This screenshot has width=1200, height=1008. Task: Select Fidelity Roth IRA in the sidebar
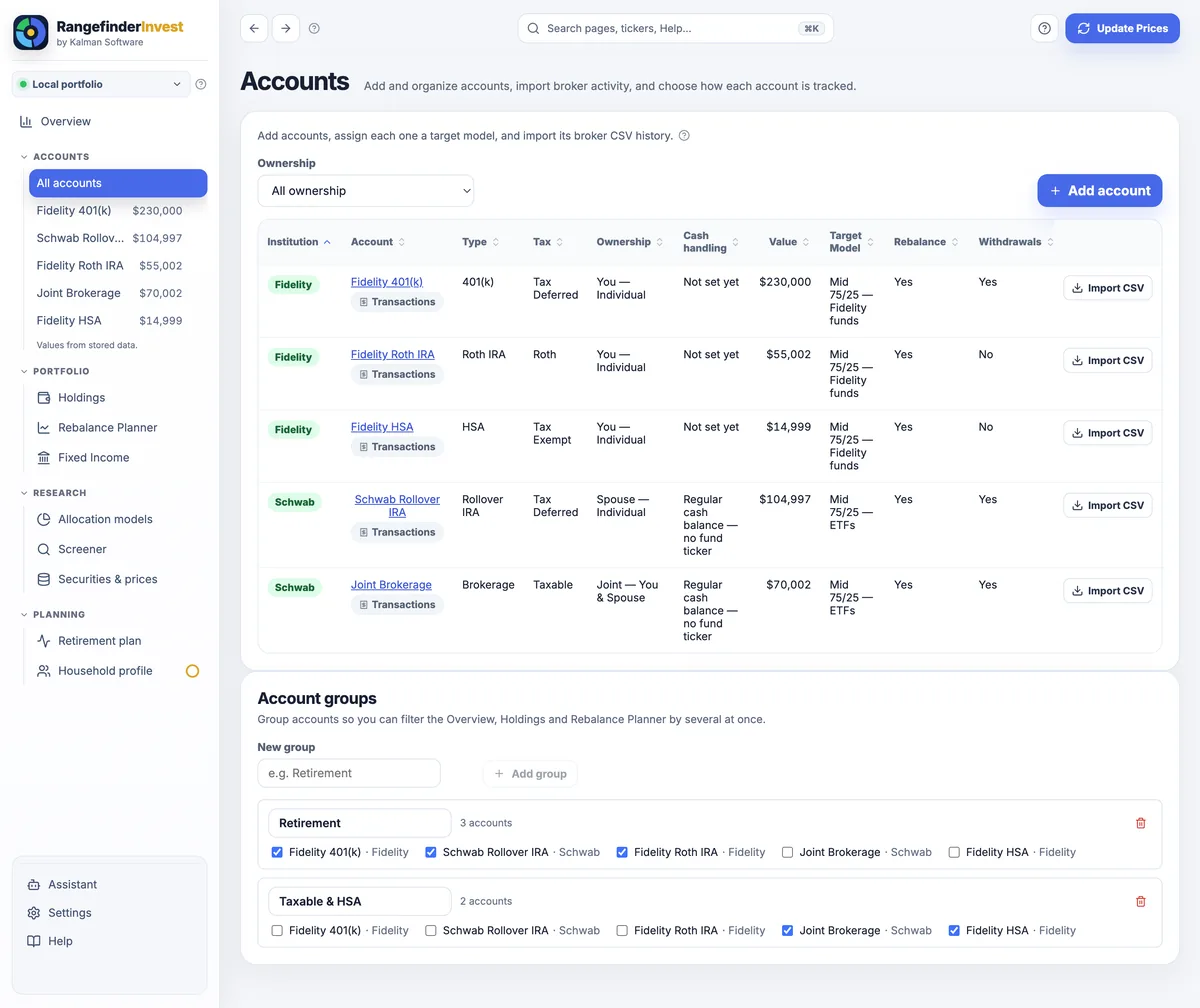coord(118,266)
